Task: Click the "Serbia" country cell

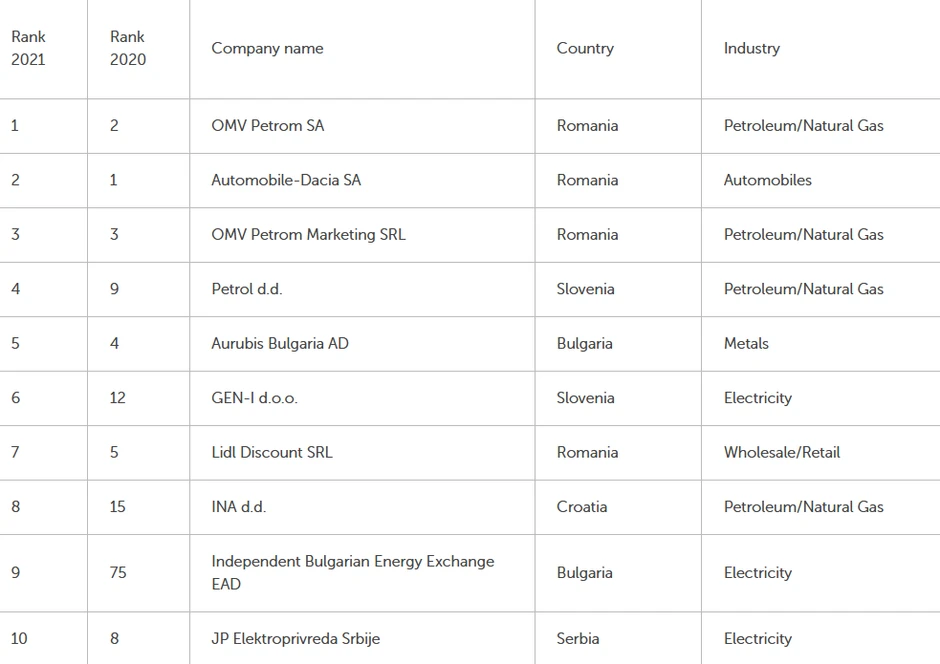Action: tap(578, 638)
